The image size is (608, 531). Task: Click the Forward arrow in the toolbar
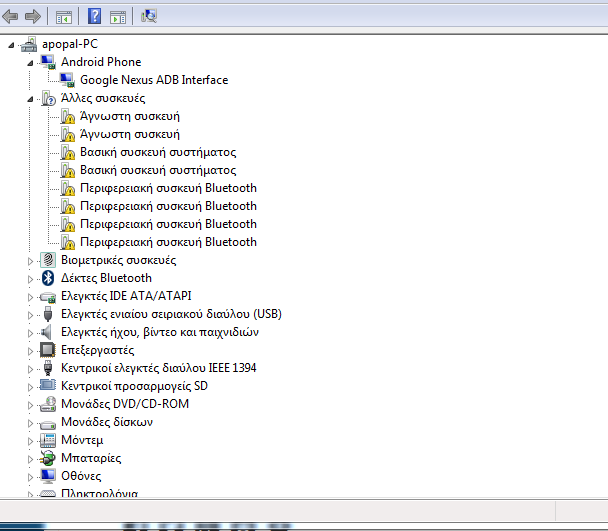tap(32, 16)
